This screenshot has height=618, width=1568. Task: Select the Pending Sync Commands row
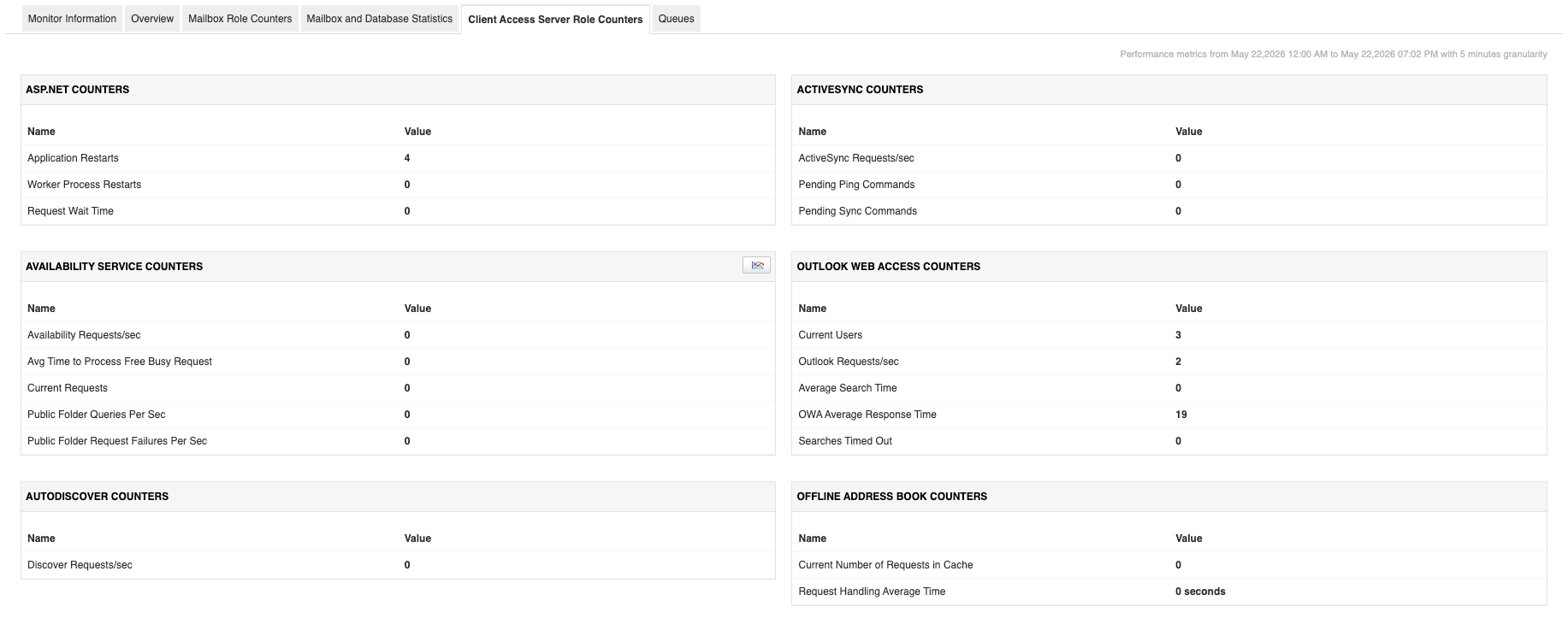click(x=1169, y=211)
